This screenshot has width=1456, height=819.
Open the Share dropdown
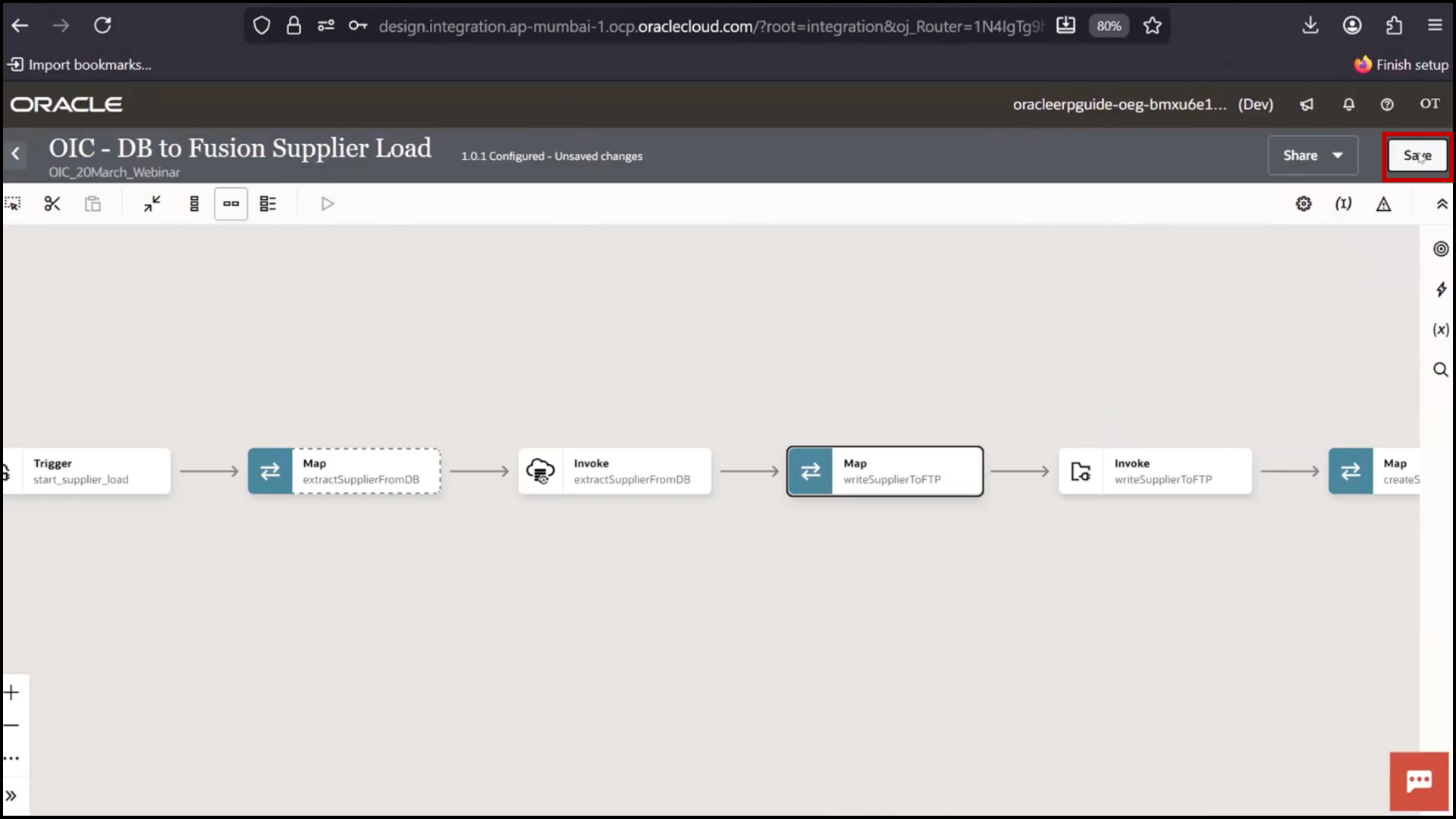tap(1313, 155)
